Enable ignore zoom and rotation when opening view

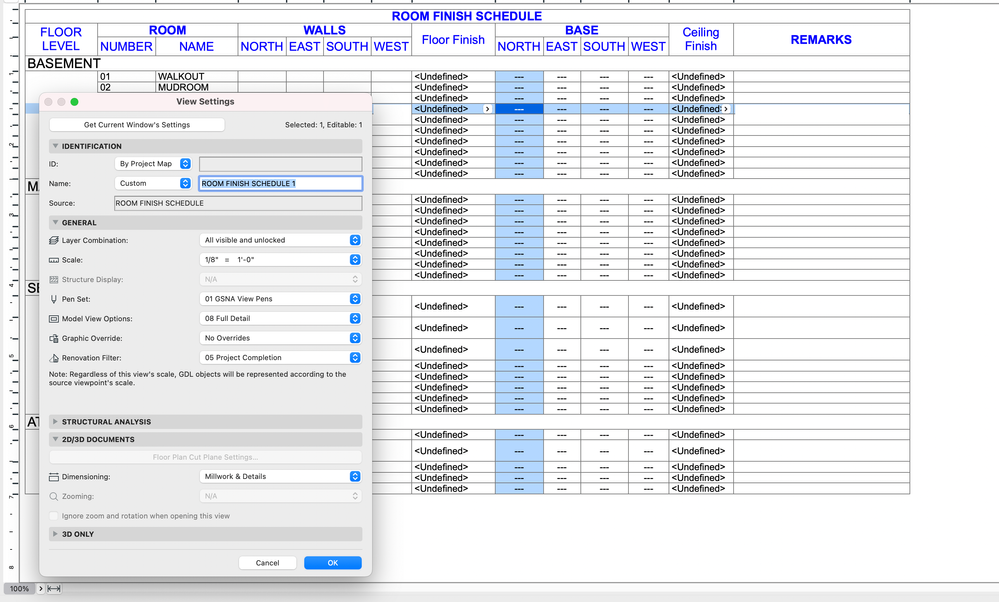52,514
